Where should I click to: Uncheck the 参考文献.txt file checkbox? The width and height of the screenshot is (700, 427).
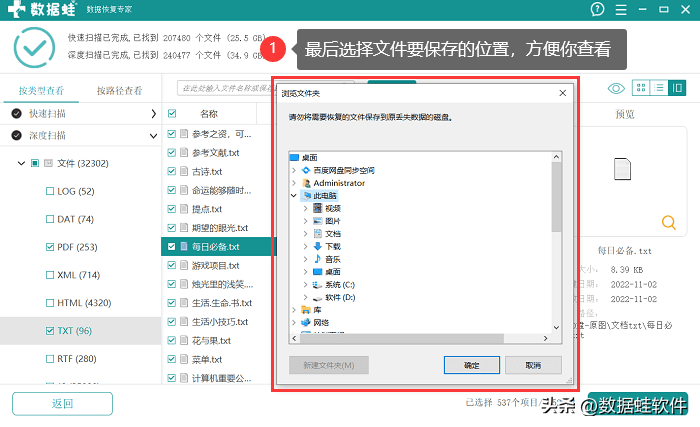(x=171, y=153)
